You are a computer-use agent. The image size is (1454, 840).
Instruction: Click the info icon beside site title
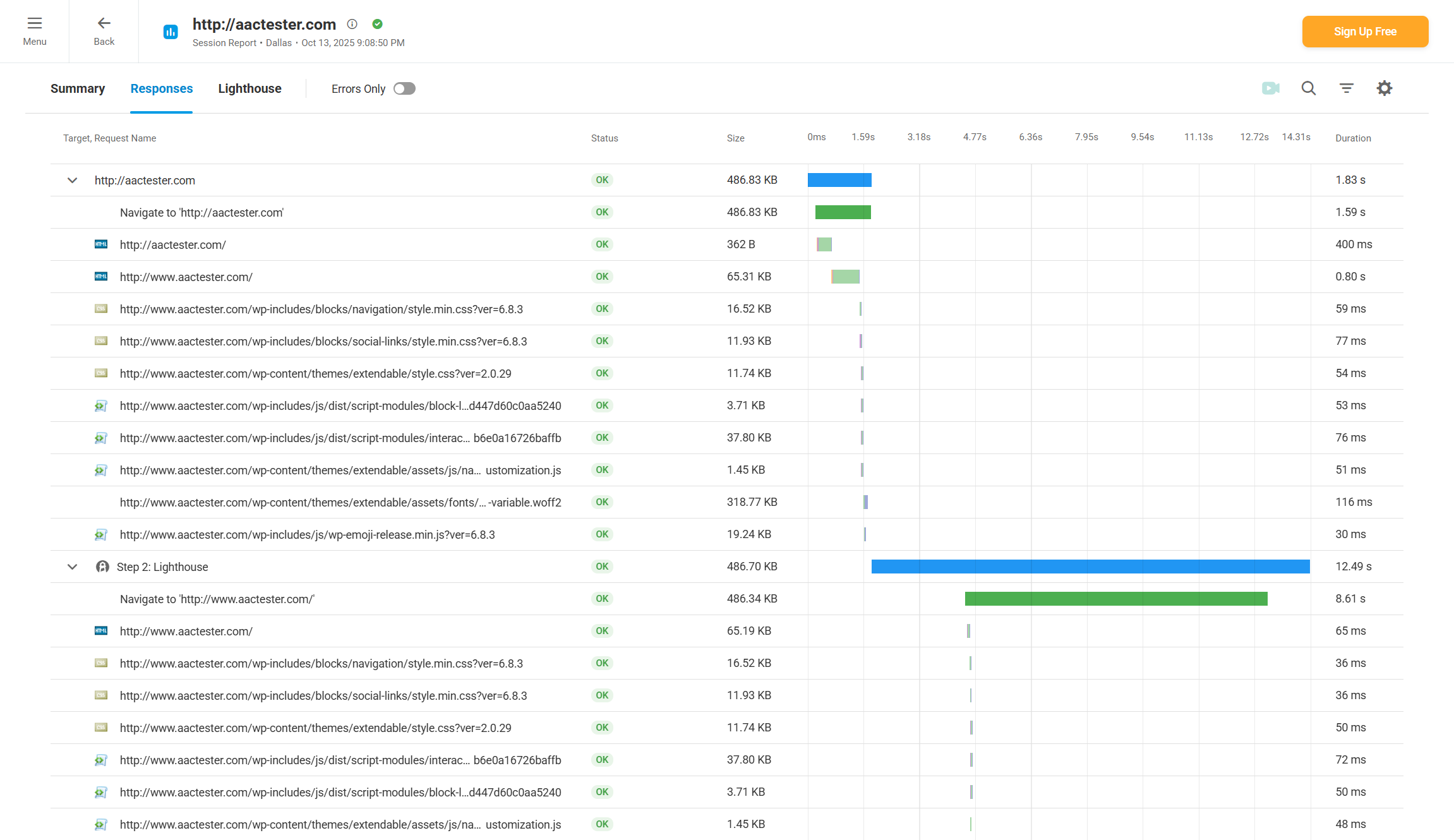352,24
